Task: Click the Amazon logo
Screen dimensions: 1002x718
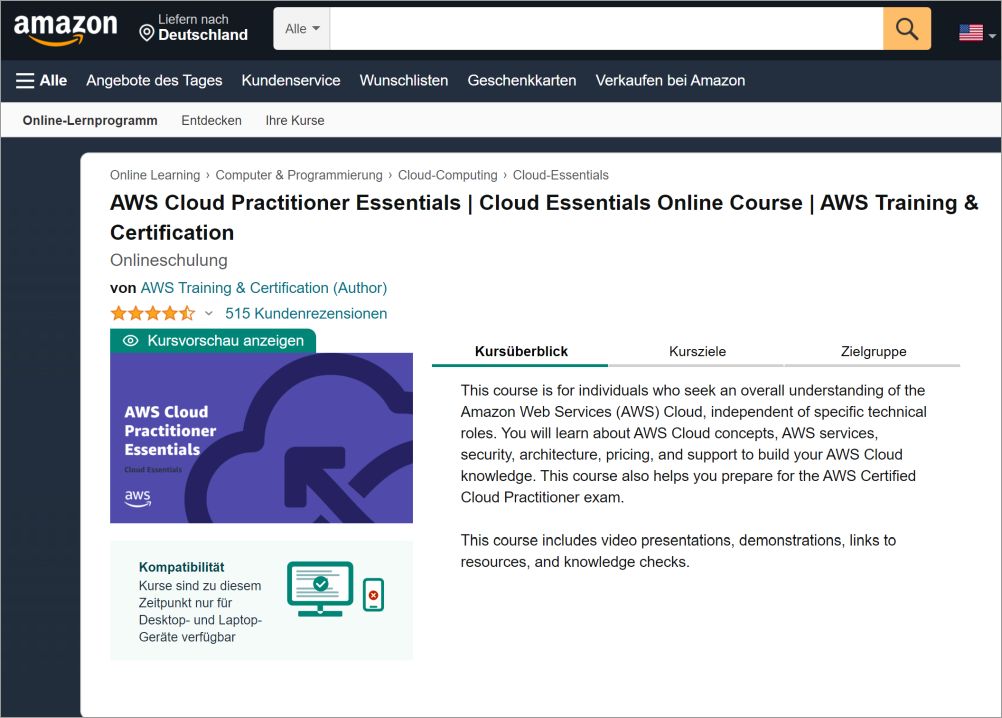Action: [x=65, y=29]
